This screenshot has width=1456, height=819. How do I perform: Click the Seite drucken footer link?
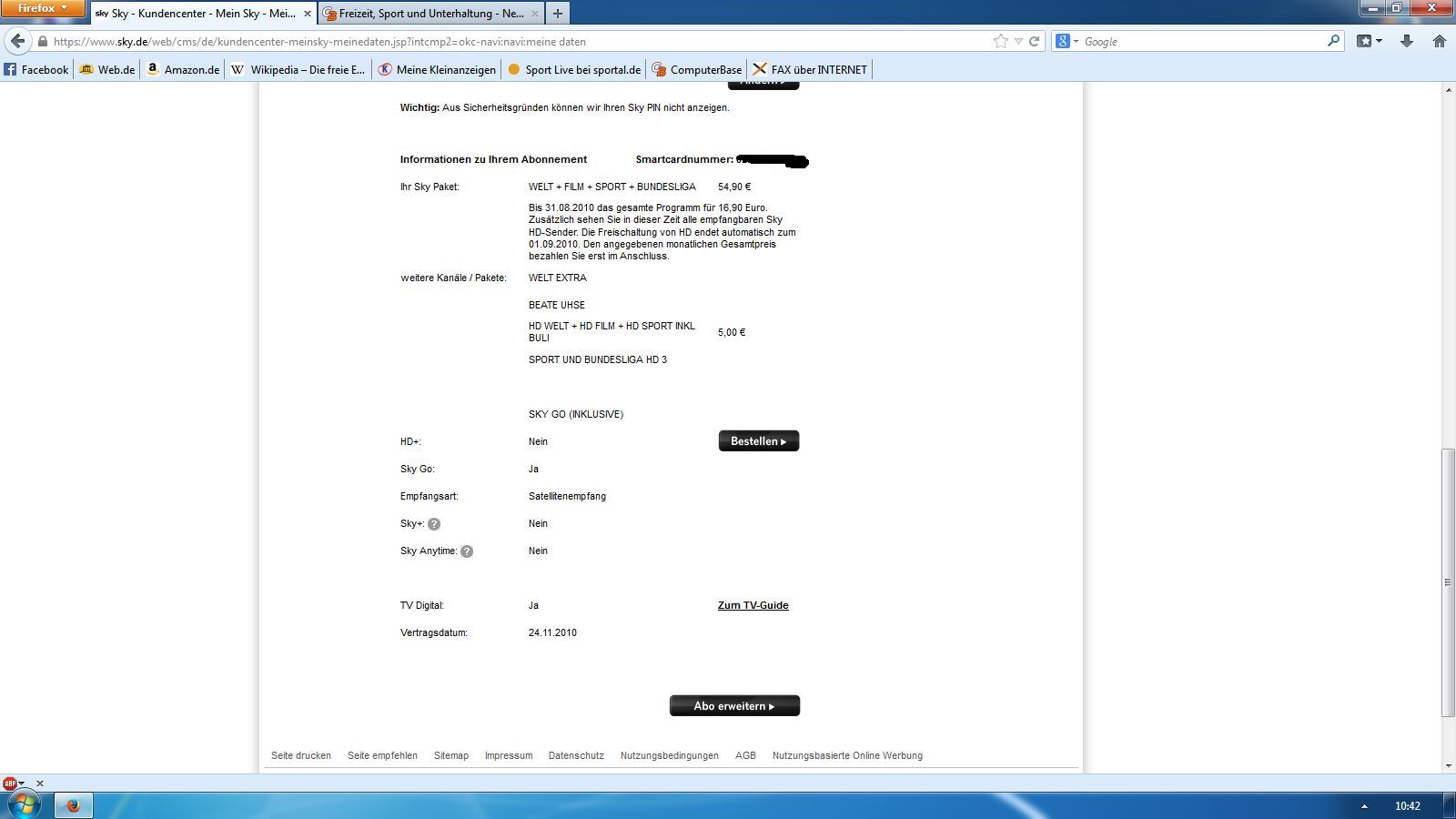(x=301, y=755)
